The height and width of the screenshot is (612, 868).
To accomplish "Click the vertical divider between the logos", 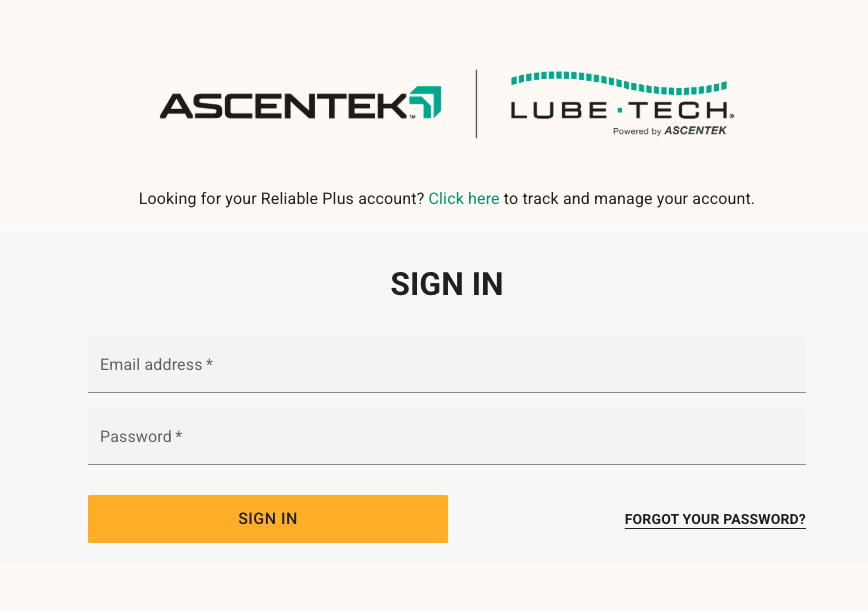I will pos(476,104).
